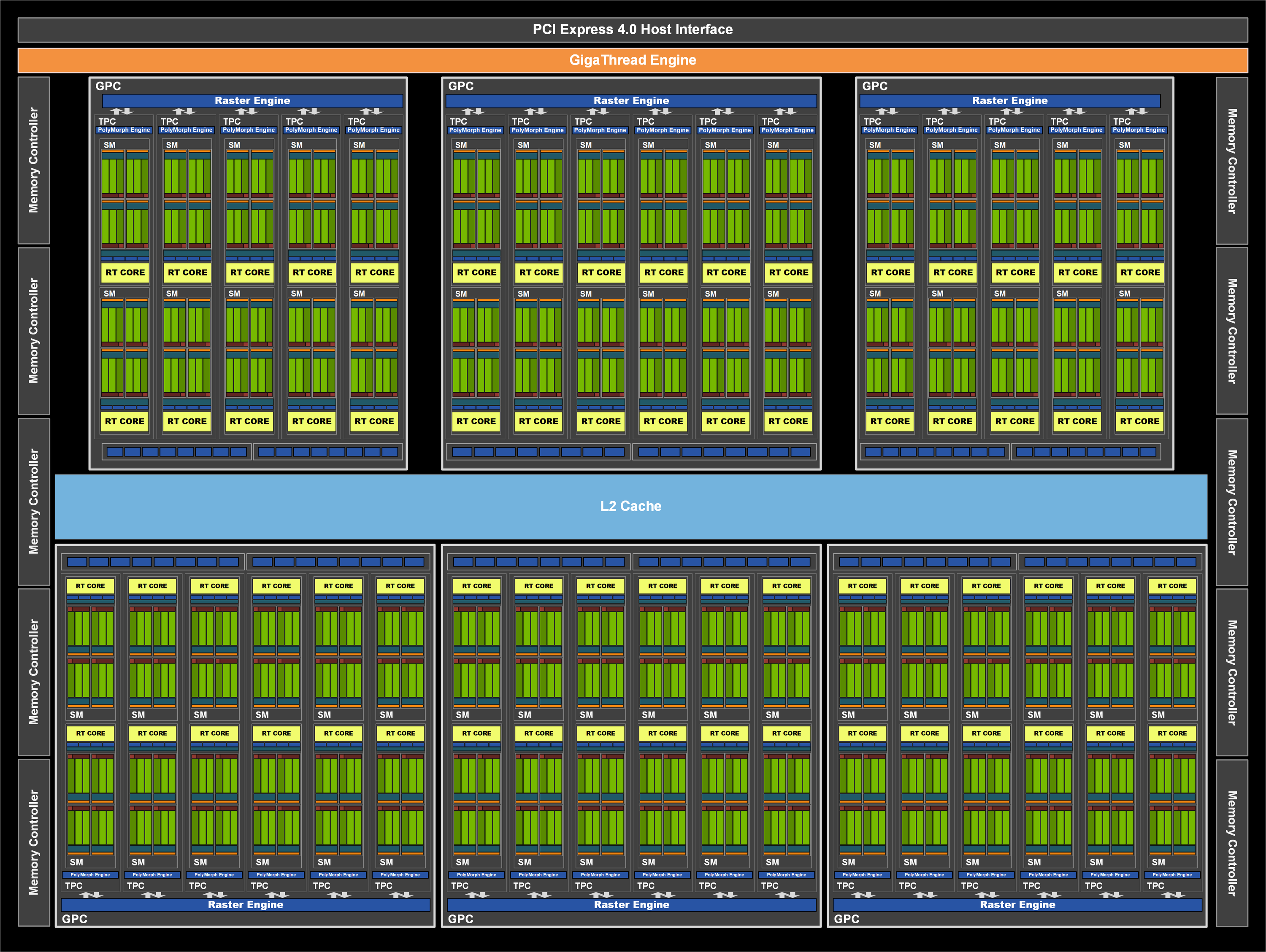Click the topmost right-side Memory Controller block
The height and width of the screenshot is (952, 1266).
1232,161
